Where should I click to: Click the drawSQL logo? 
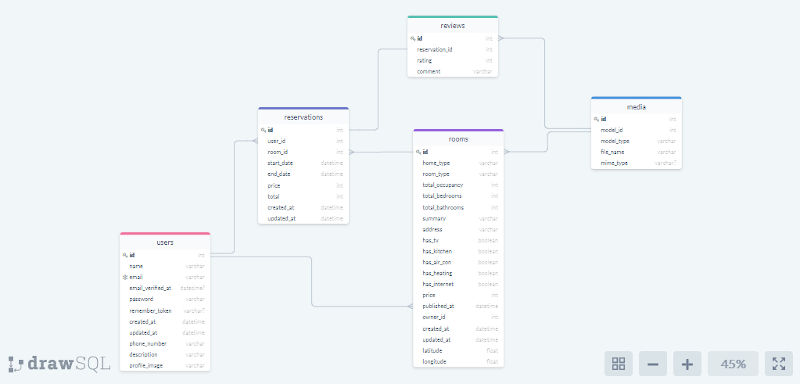(59, 364)
